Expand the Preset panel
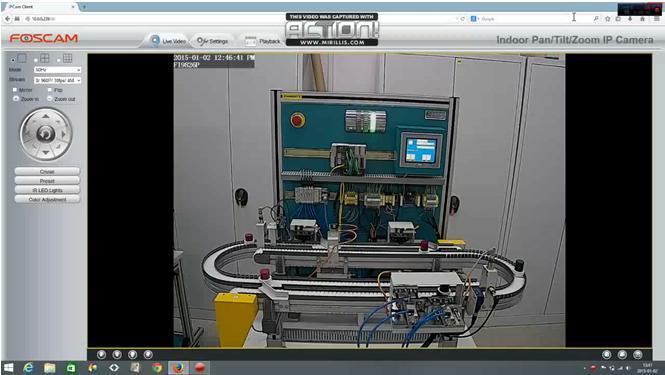 click(x=47, y=181)
